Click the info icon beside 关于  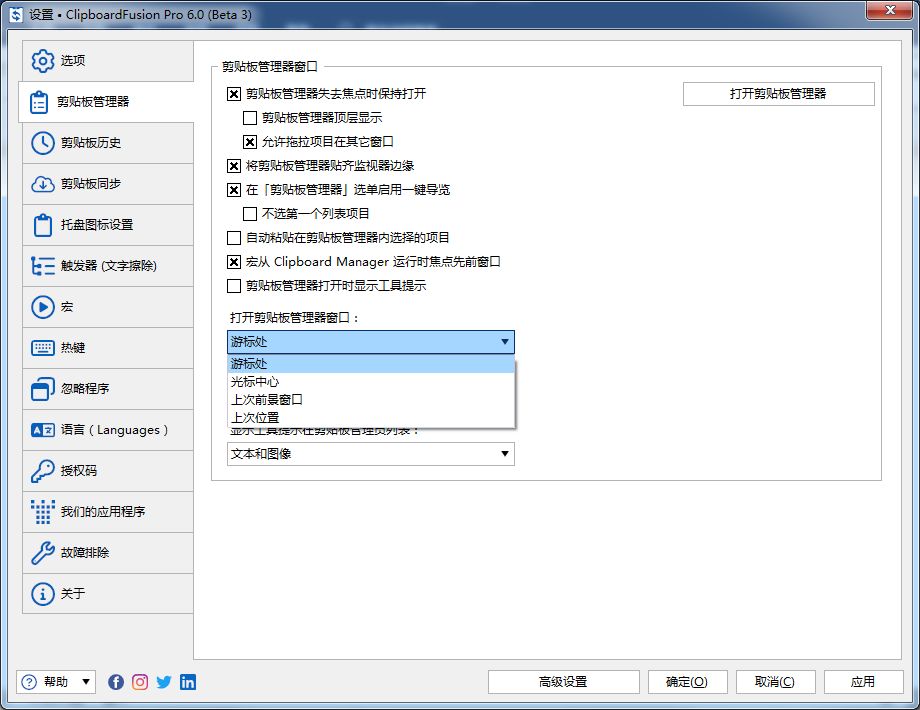point(43,594)
